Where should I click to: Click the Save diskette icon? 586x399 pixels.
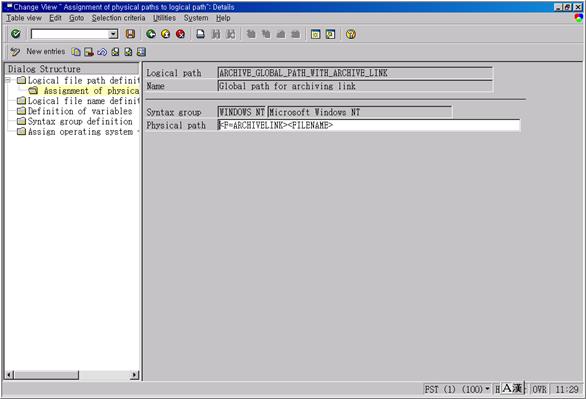click(x=130, y=34)
